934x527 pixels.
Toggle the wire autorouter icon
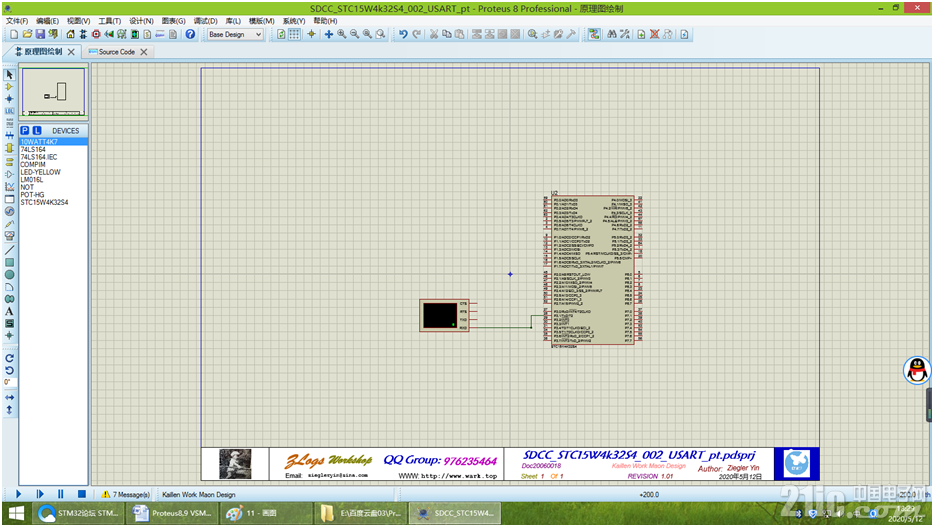point(594,35)
